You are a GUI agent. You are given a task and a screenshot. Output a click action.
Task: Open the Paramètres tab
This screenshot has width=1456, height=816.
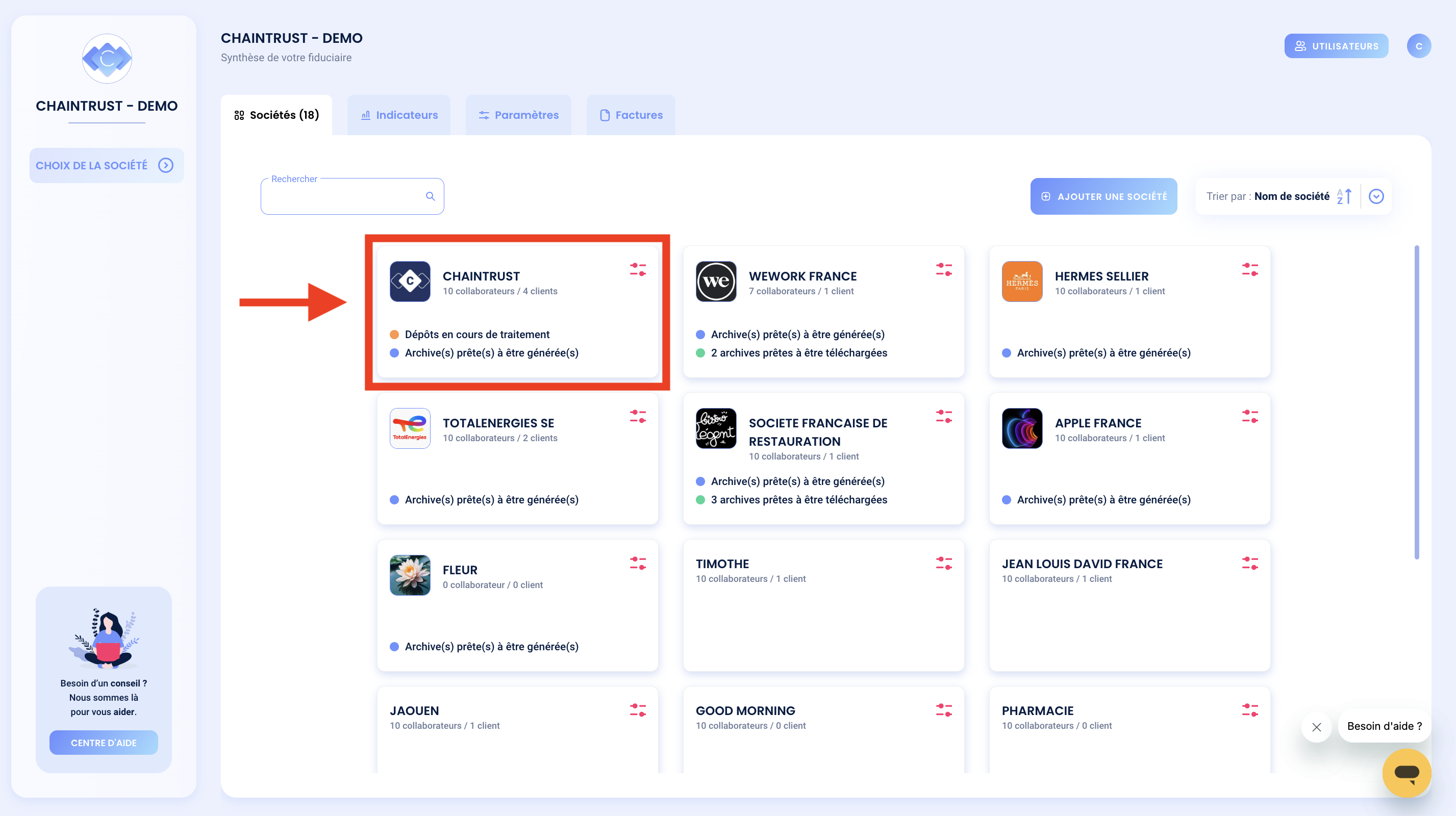tap(518, 115)
